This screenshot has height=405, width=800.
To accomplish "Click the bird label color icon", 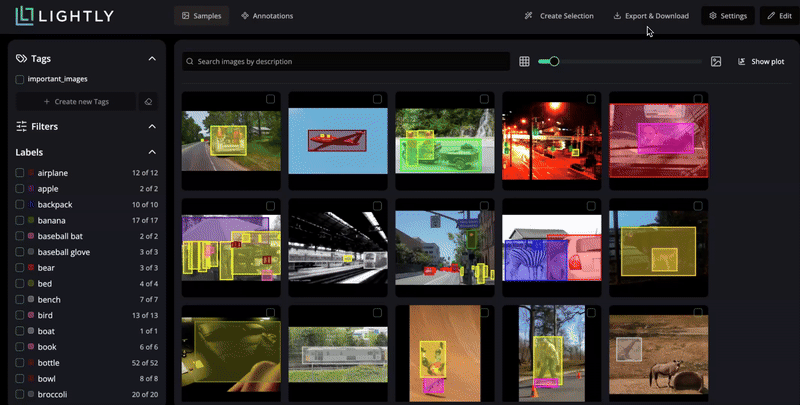I will tap(31, 315).
